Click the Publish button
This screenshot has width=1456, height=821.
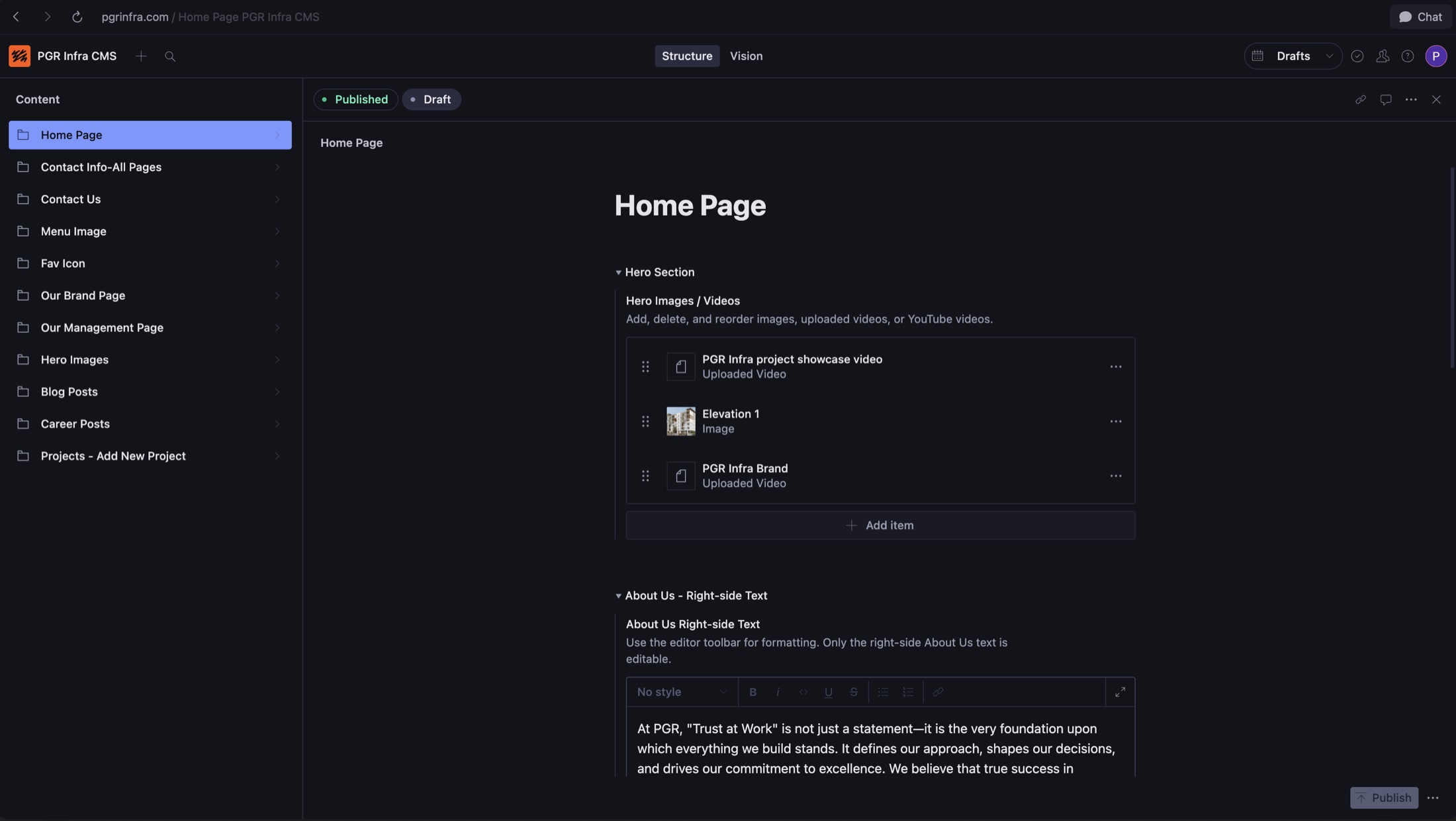click(x=1384, y=798)
